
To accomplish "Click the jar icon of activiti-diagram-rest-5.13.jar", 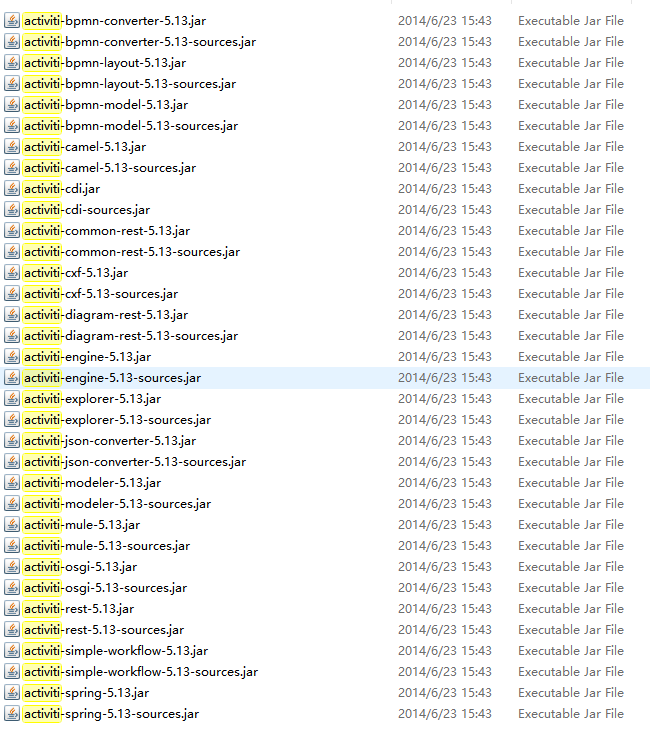I will (x=12, y=314).
